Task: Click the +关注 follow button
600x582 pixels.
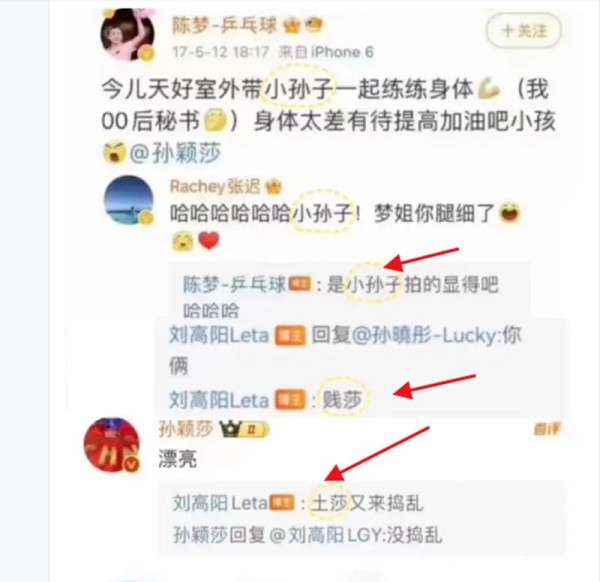Action: [x=523, y=31]
